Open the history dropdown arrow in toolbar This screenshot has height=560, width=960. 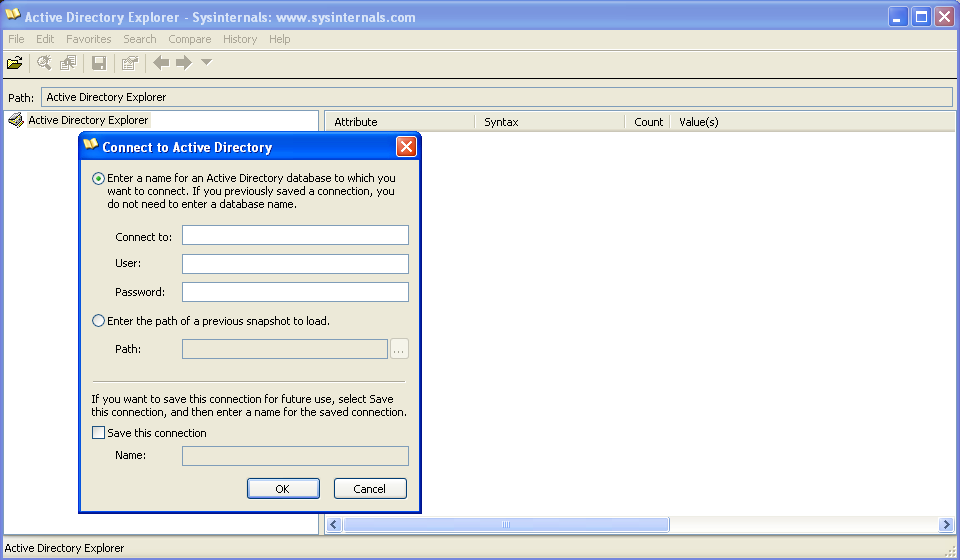point(206,62)
